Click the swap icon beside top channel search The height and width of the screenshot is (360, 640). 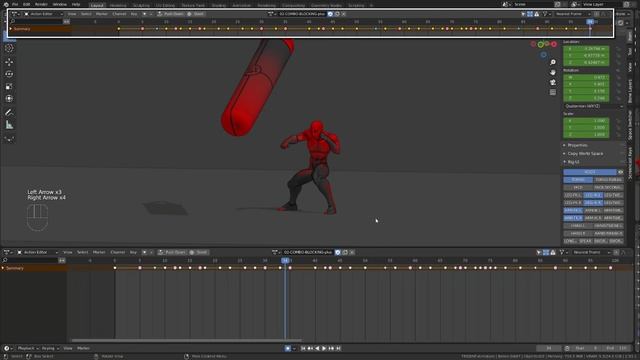[66, 21]
